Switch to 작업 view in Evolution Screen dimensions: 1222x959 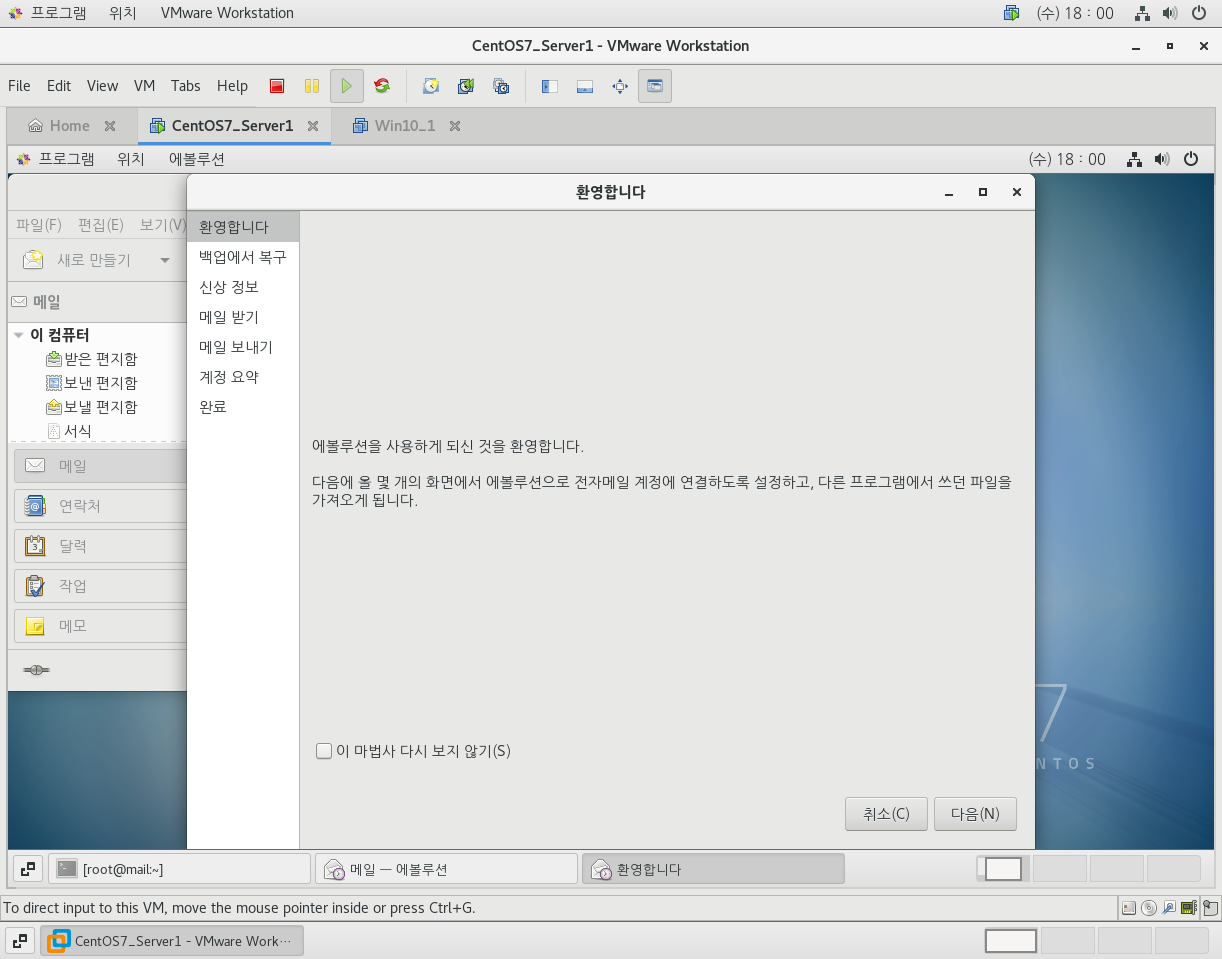tap(100, 586)
